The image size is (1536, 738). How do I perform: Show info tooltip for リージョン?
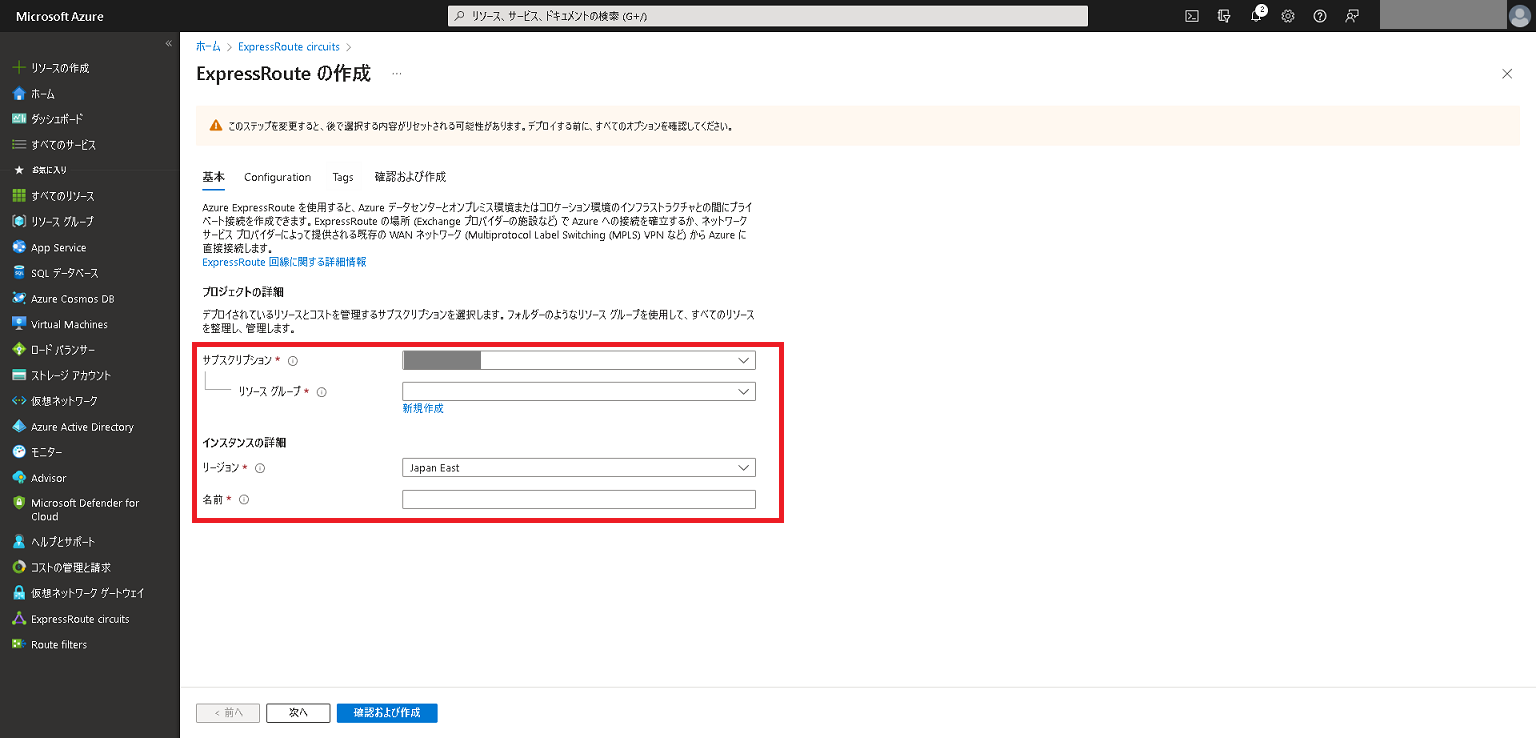260,468
